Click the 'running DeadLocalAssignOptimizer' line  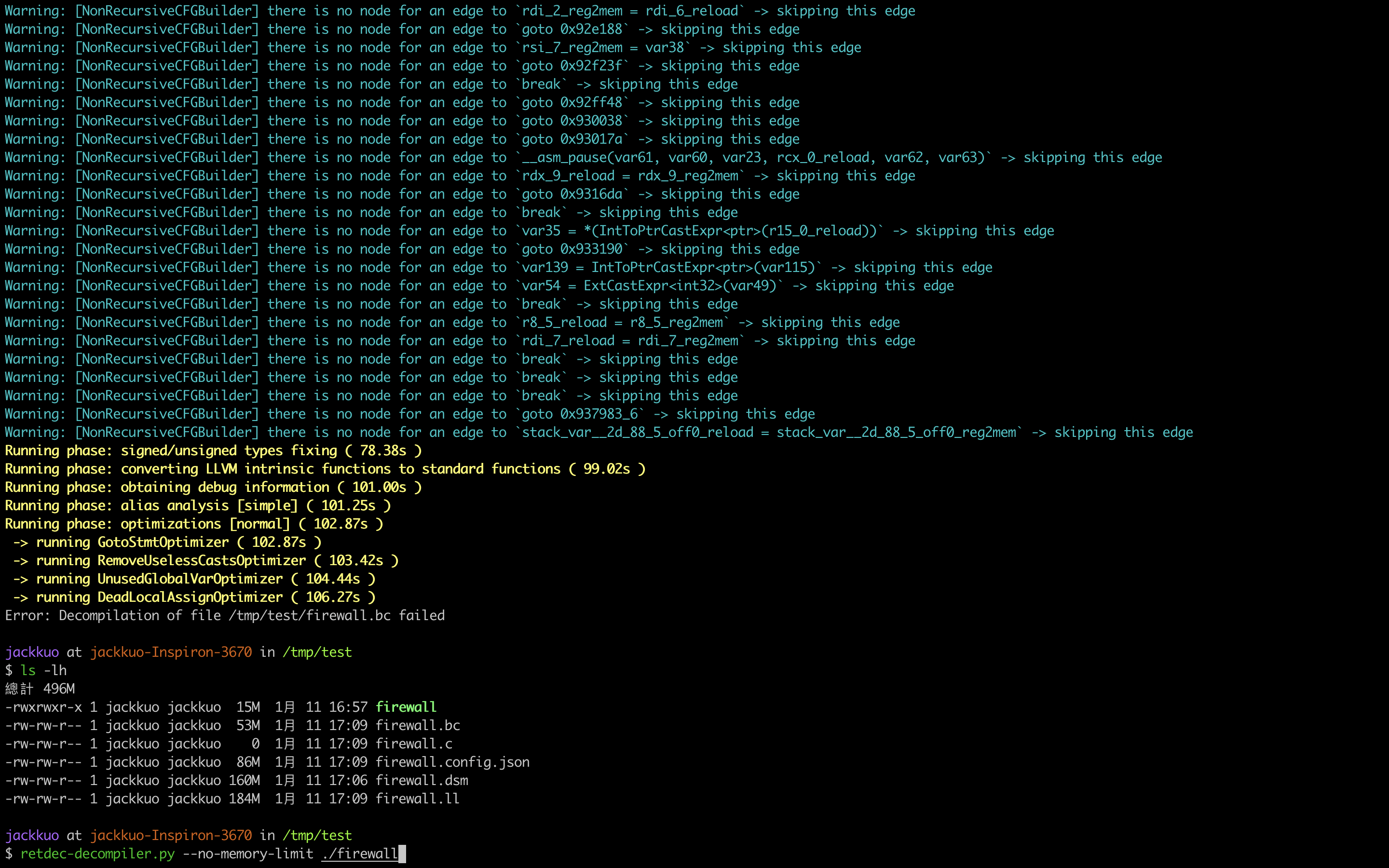pos(194,597)
